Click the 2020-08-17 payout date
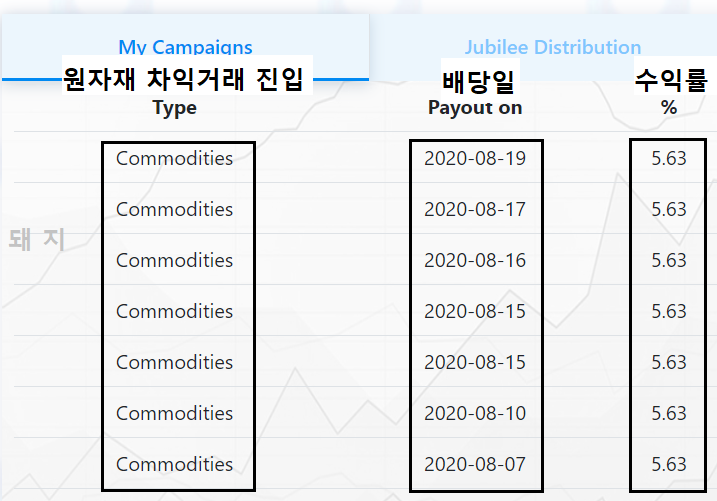 pos(475,209)
